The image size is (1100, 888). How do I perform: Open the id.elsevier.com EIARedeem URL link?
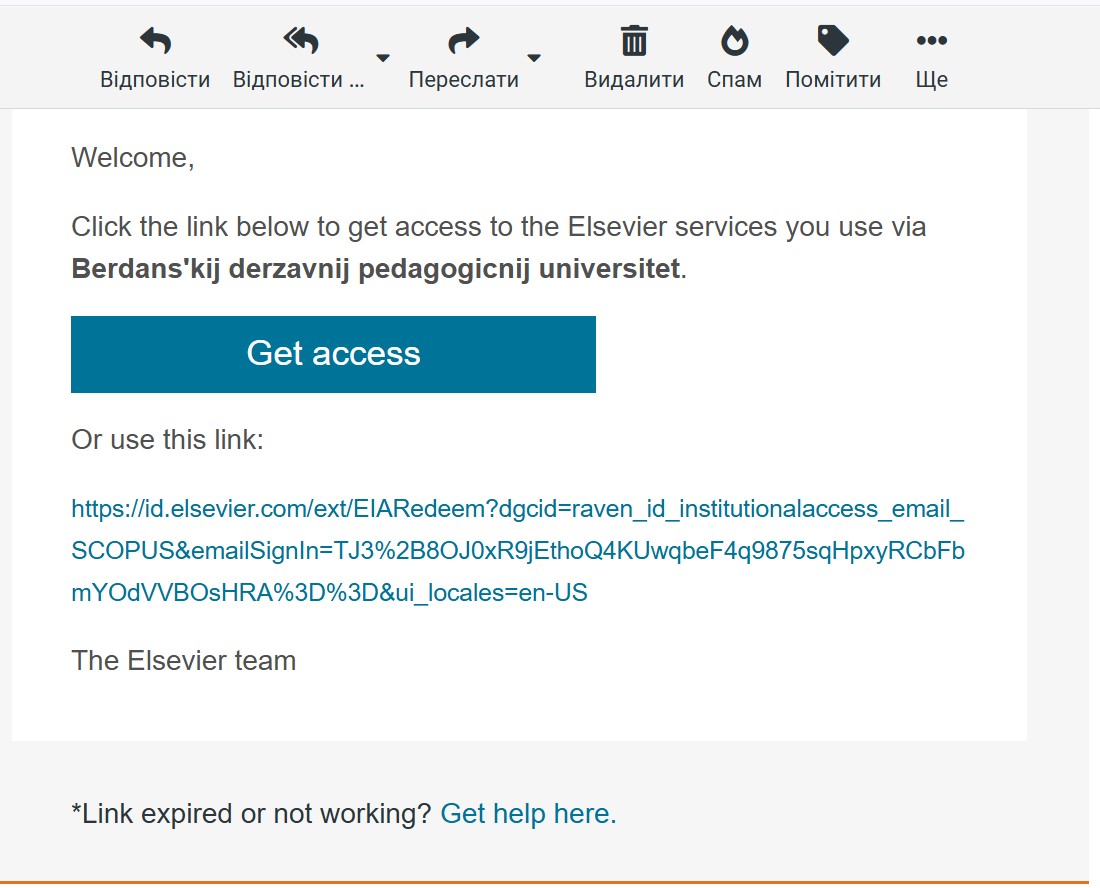coord(517,551)
